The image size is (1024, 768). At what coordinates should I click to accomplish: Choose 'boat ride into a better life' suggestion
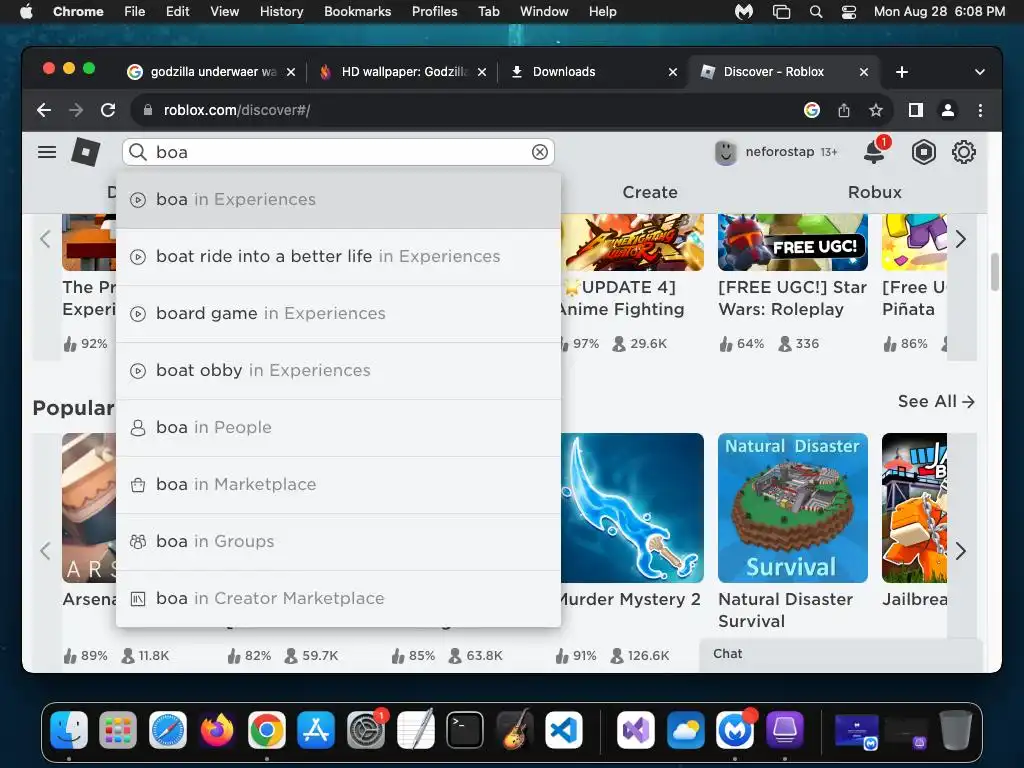click(x=338, y=257)
